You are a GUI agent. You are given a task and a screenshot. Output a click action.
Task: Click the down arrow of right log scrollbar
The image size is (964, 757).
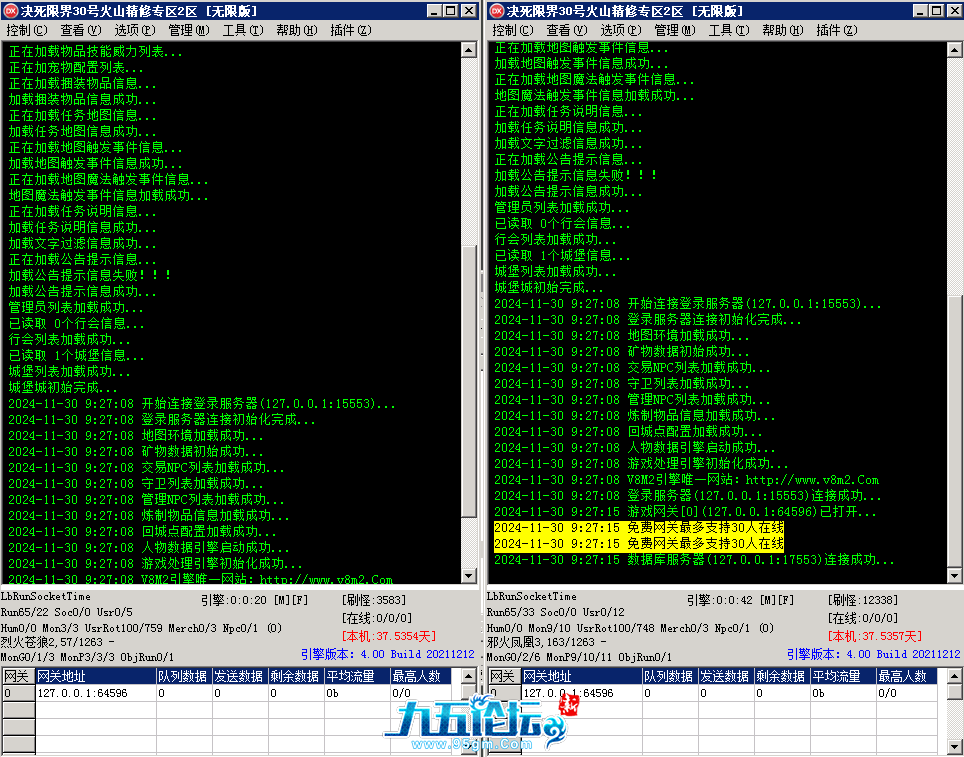point(956,577)
